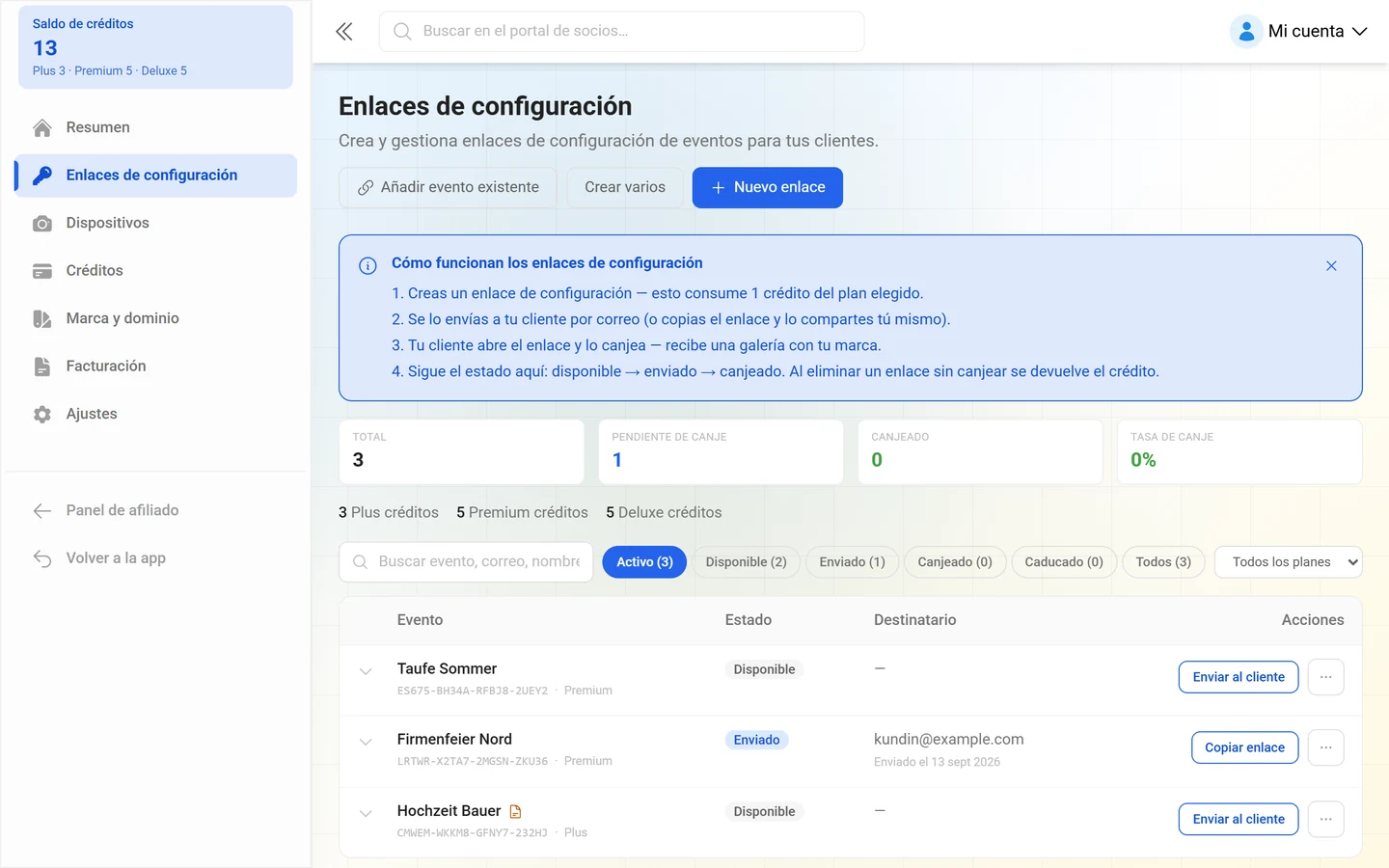Image resolution: width=1389 pixels, height=868 pixels.
Task: Send Hochzeit Bauer link to client
Action: tap(1239, 819)
